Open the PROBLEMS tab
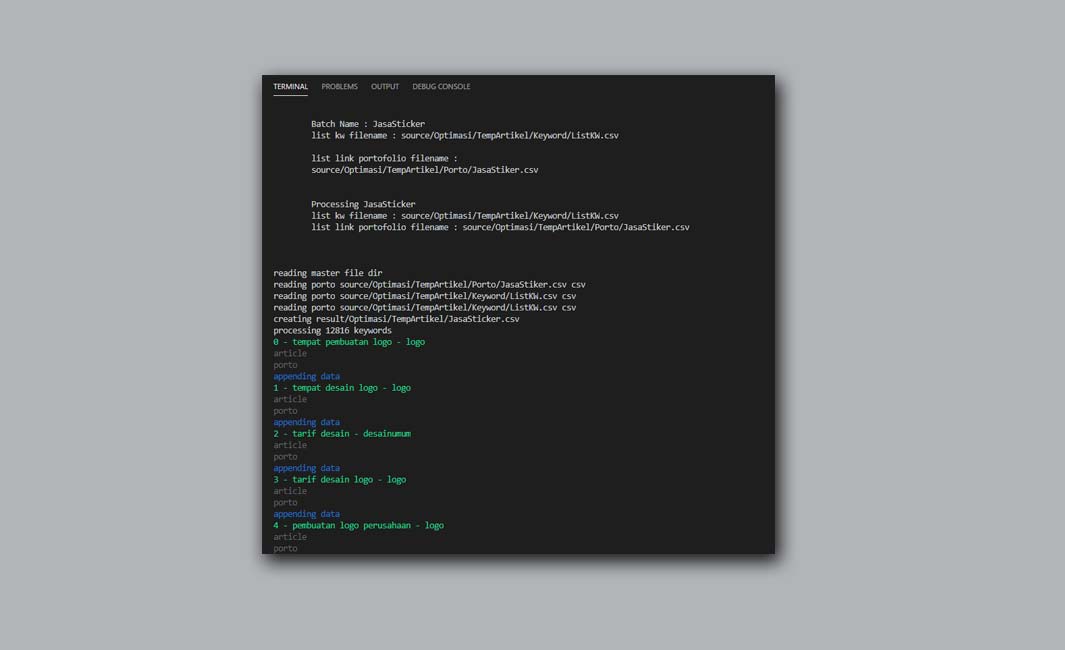The height and width of the screenshot is (650, 1065). click(x=339, y=87)
